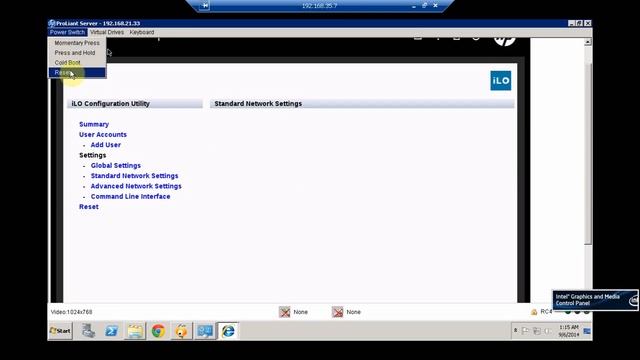Click the ProLiant Server window title icon
The image size is (640, 360).
(x=52, y=24)
